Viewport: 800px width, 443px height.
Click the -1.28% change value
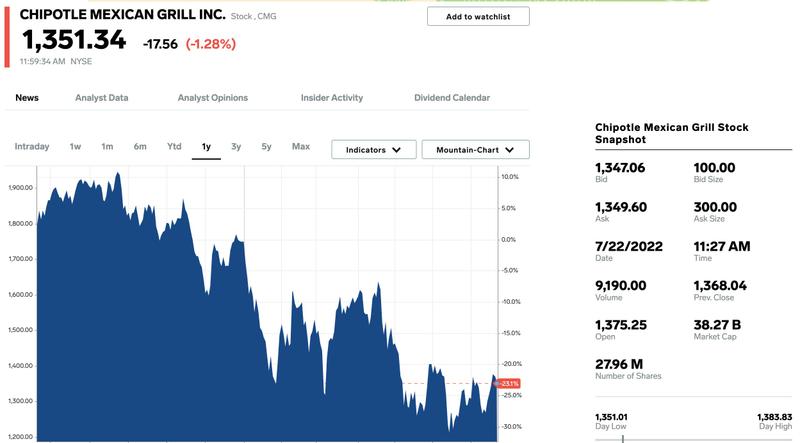point(211,44)
